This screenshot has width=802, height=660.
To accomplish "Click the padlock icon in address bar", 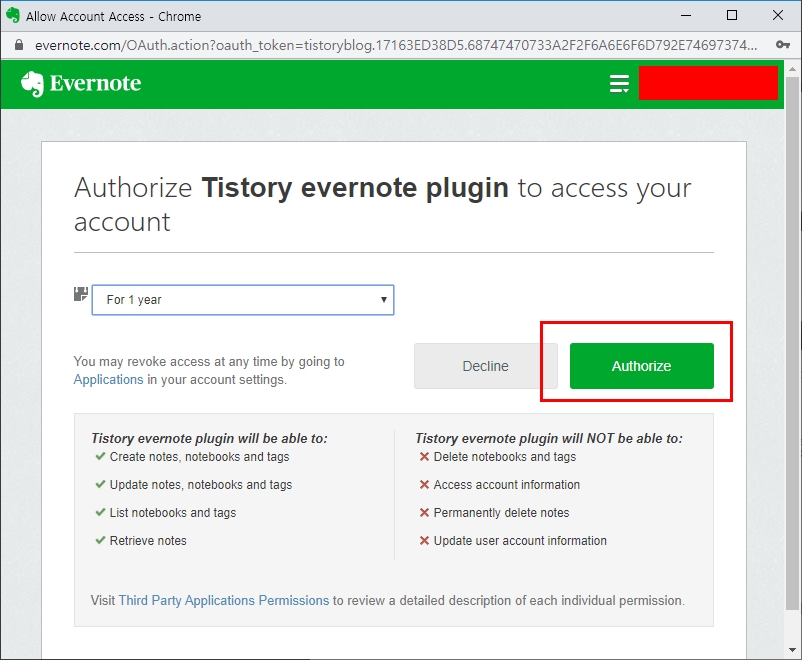I will pyautogui.click(x=19, y=45).
